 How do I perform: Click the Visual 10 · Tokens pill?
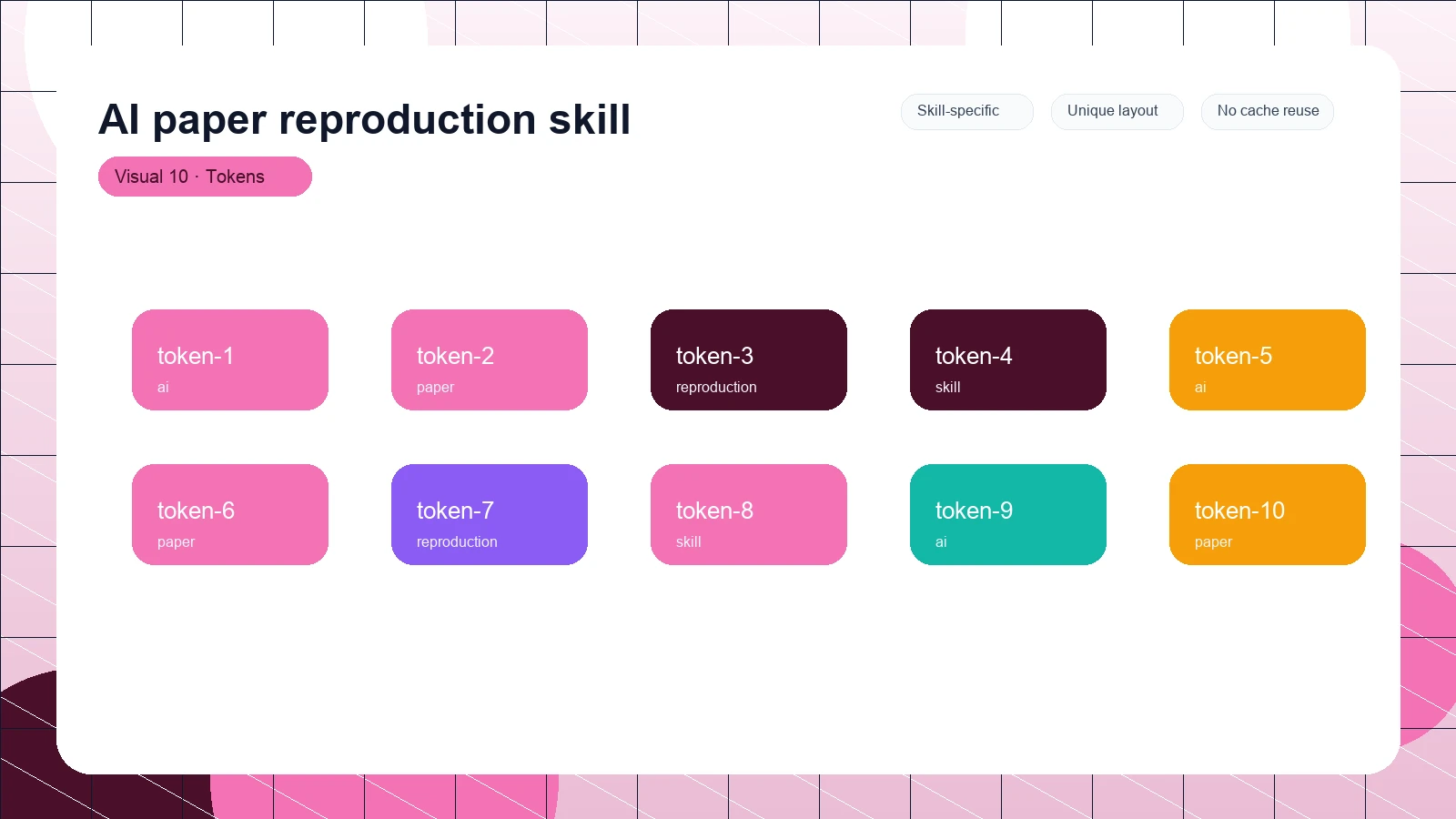[x=205, y=177]
